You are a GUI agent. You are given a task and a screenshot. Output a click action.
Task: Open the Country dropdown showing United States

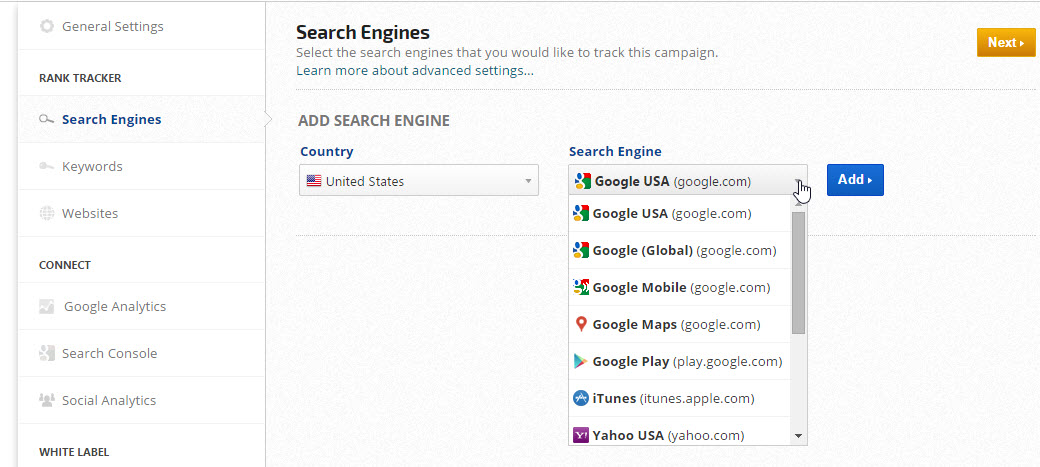(419, 181)
